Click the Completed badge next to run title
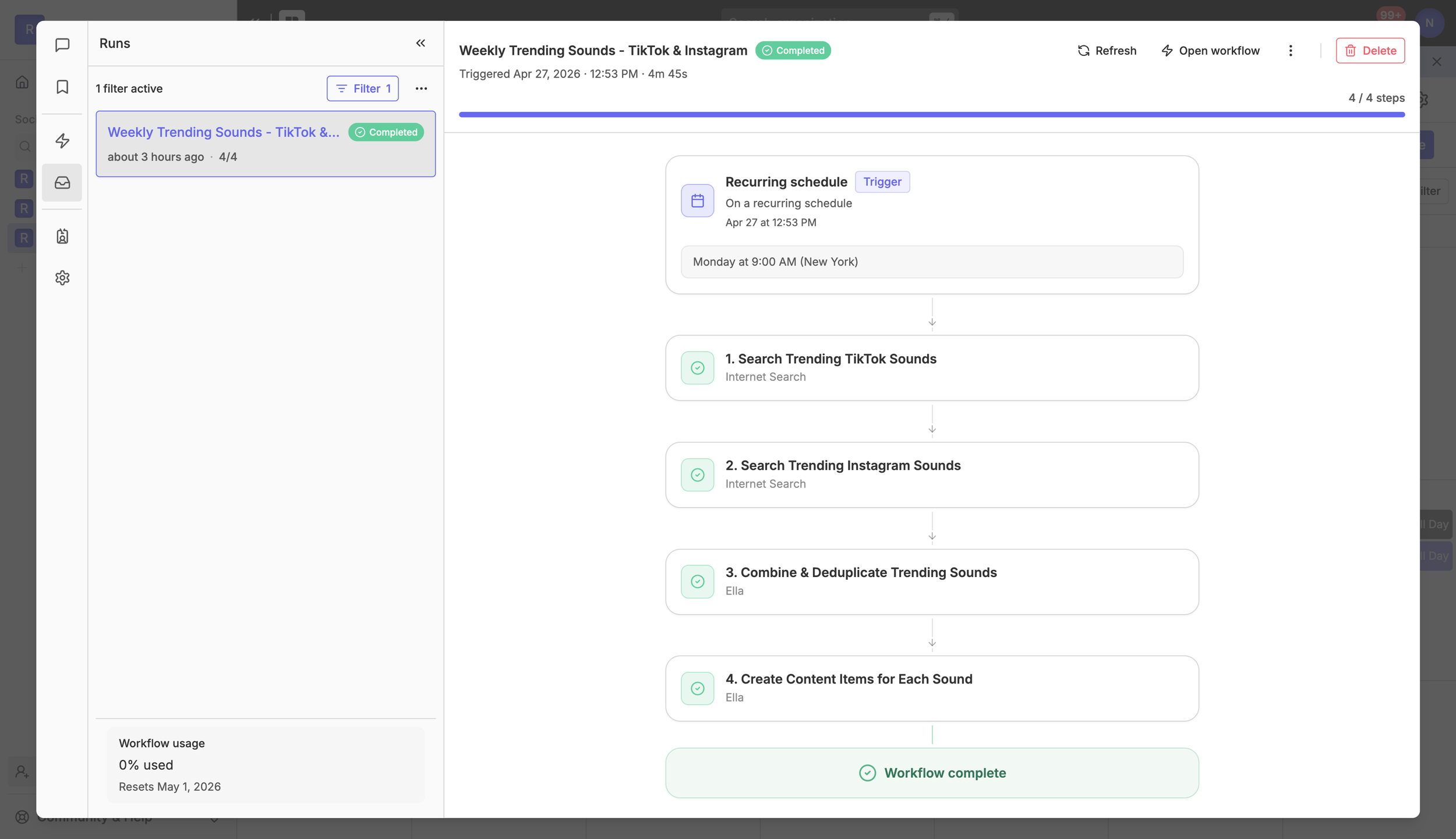Image resolution: width=1456 pixels, height=839 pixels. tap(793, 51)
